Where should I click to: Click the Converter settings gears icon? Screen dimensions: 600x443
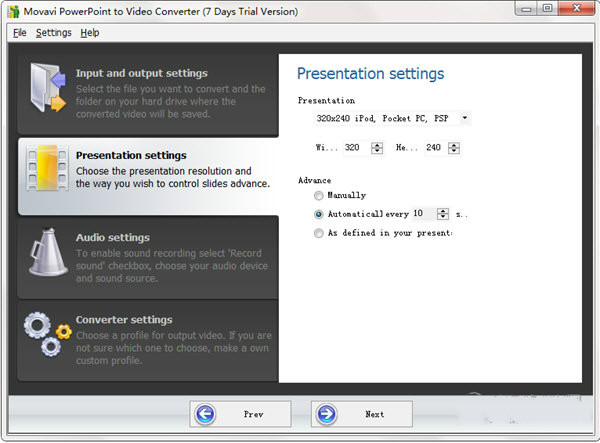(x=48, y=334)
